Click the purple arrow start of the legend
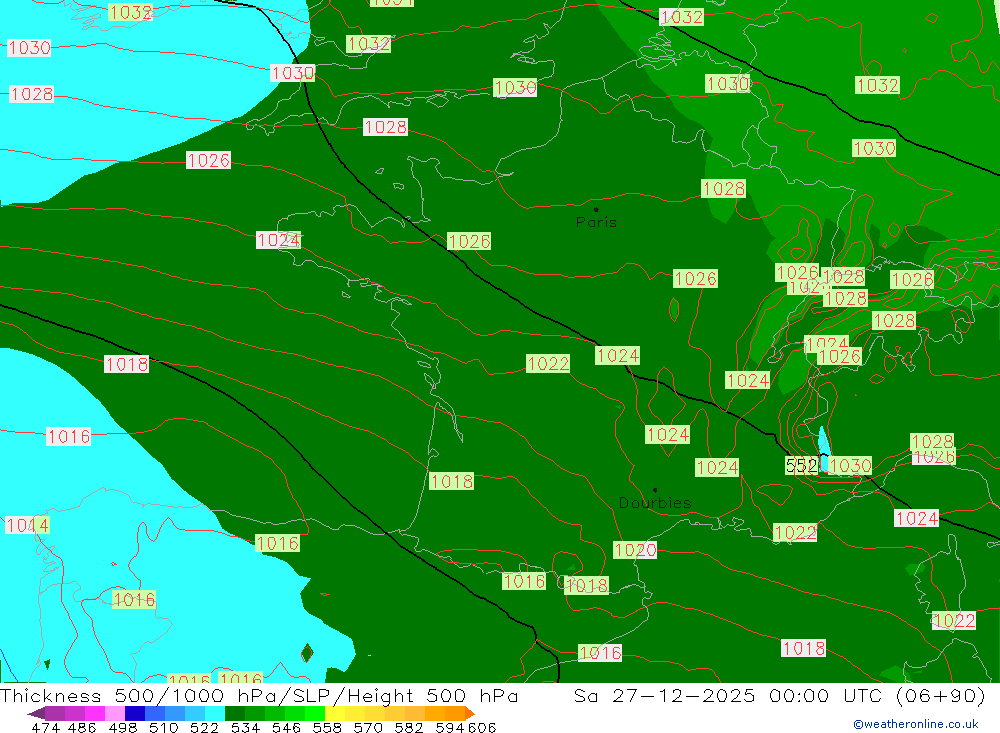 36,713
